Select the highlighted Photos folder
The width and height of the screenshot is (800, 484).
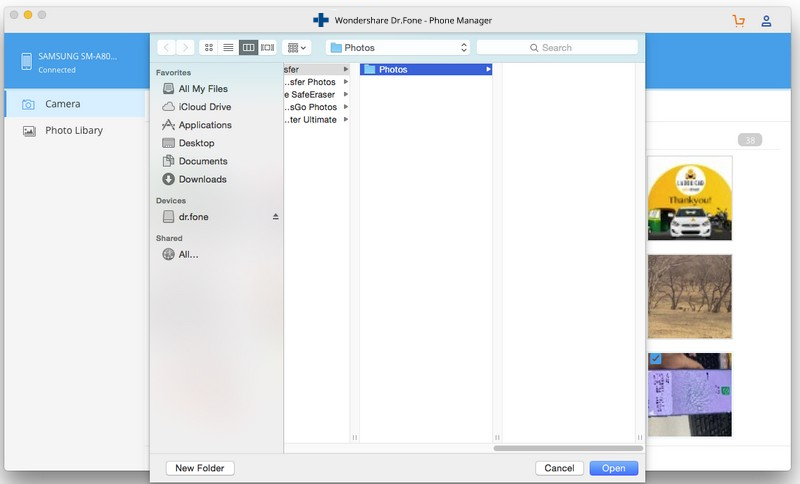pos(426,69)
